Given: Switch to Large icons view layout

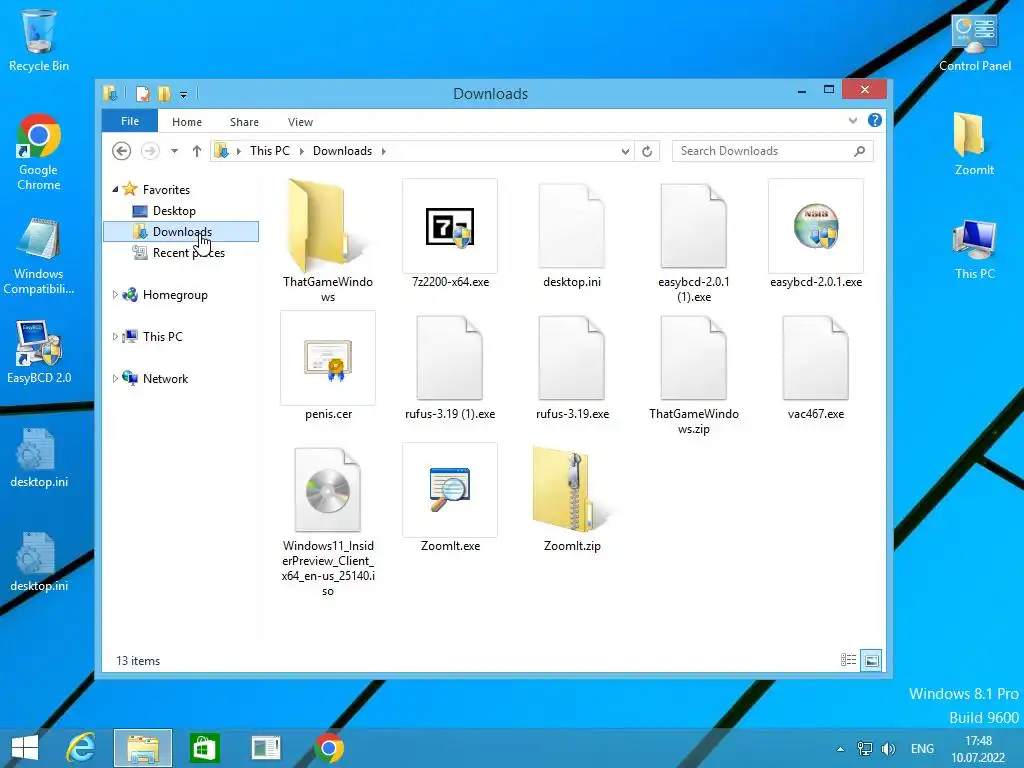Looking at the screenshot, I should 871,660.
